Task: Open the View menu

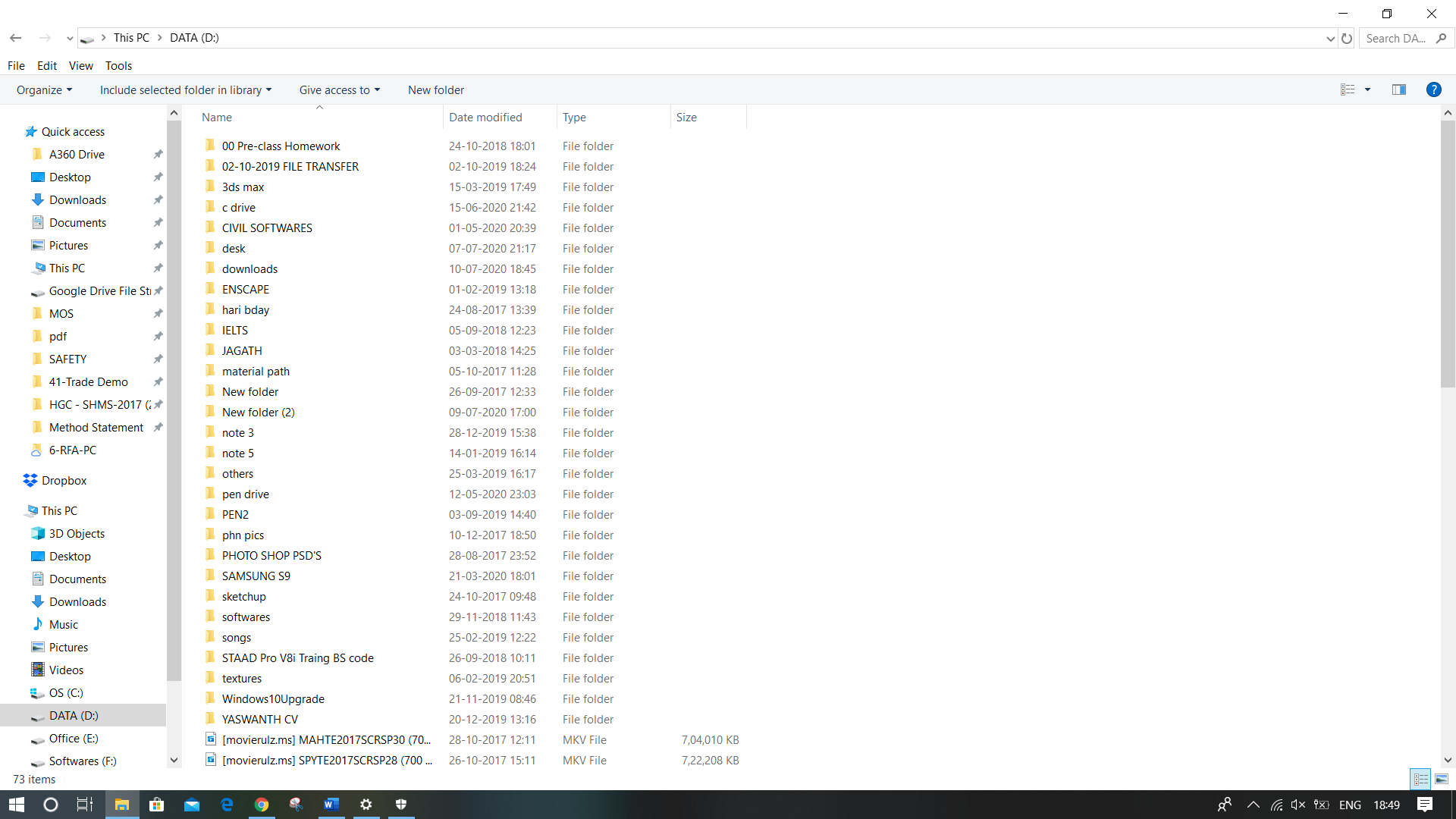Action: [80, 66]
